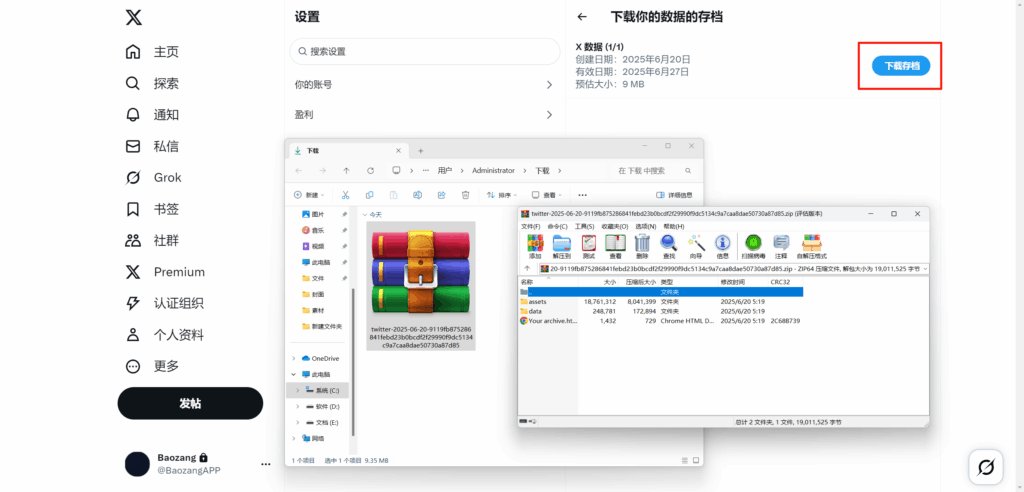Expand the WinRAR archive path dropdown arrow
The width and height of the screenshot is (1024, 492).
(x=925, y=269)
